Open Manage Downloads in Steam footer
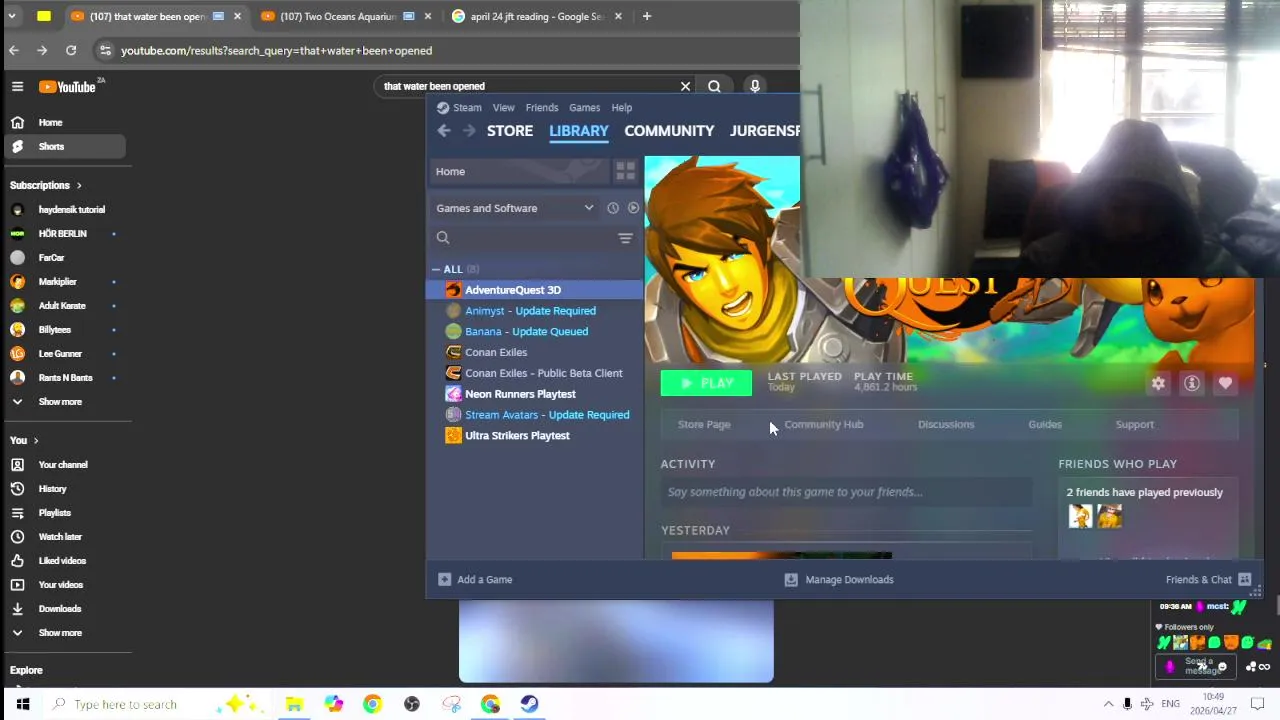The height and width of the screenshot is (720, 1280). (839, 579)
